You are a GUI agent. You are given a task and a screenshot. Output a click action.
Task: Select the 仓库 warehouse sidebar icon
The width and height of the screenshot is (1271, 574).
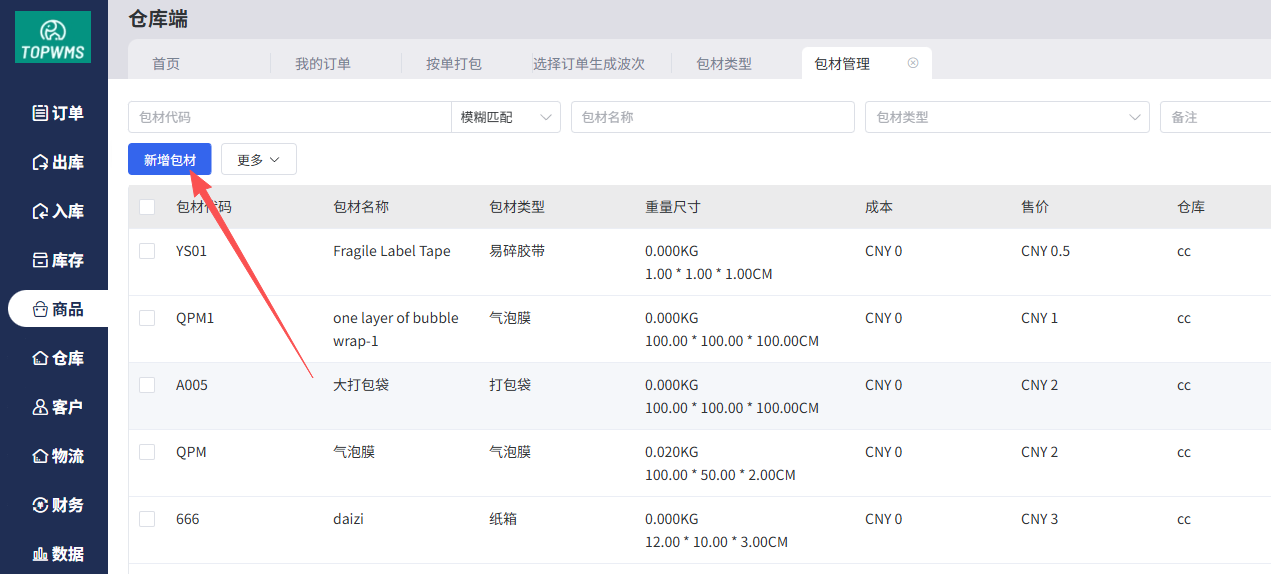click(41, 358)
